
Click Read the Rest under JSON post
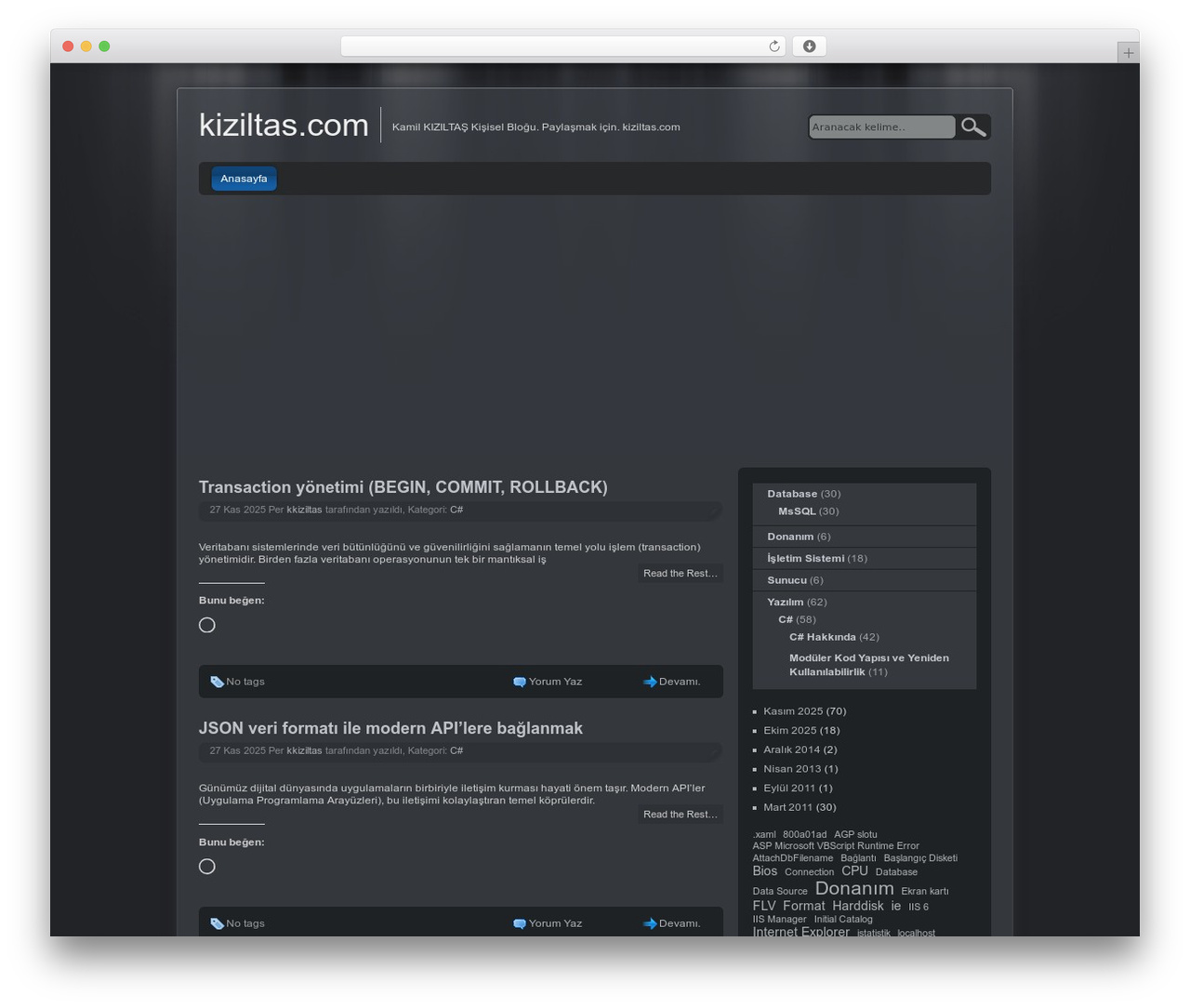coord(681,815)
